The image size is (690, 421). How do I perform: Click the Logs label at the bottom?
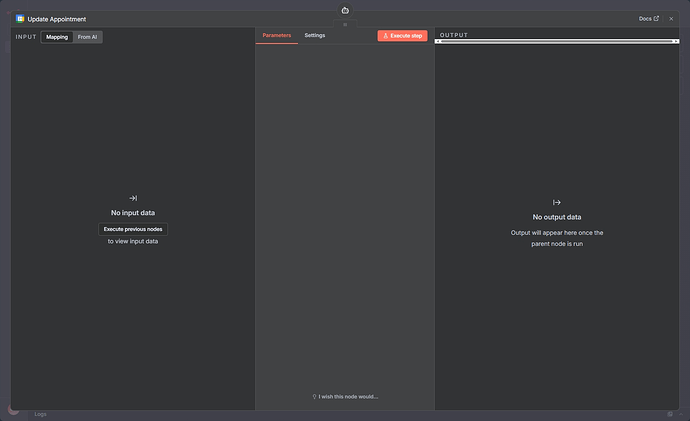click(x=40, y=414)
